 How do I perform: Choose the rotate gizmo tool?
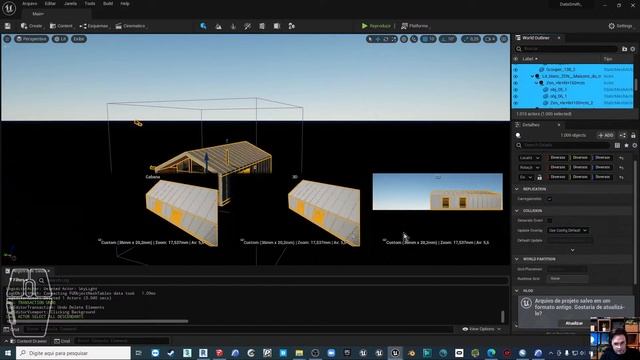point(386,39)
